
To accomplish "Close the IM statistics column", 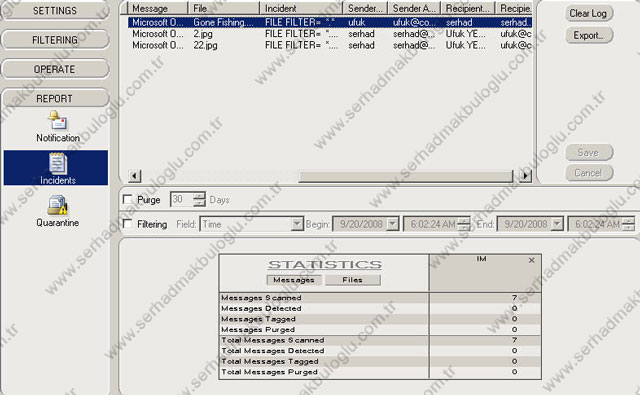I will coord(531,260).
